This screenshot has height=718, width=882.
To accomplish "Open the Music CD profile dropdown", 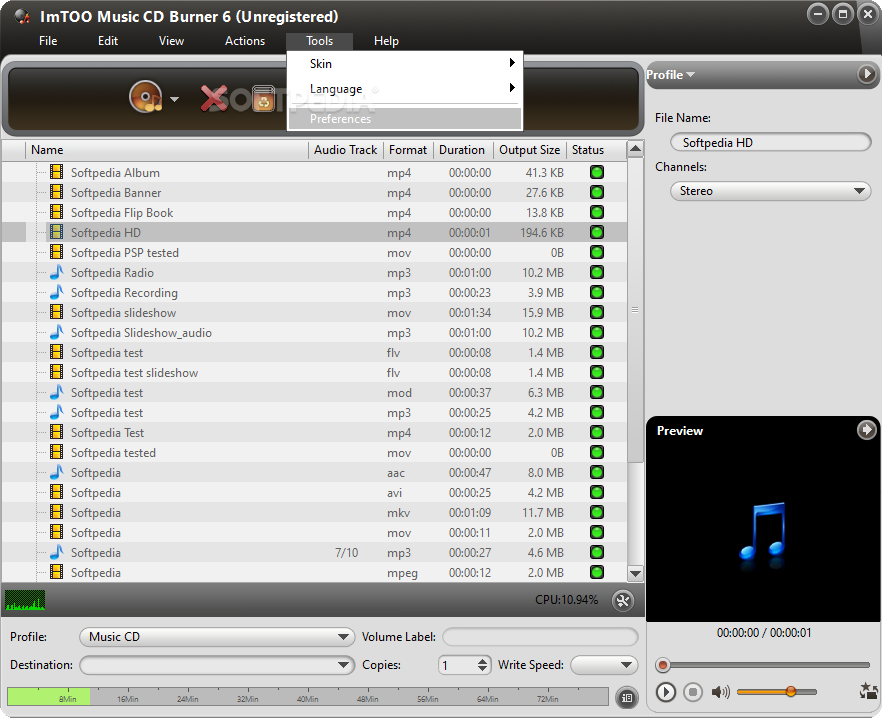I will 217,636.
